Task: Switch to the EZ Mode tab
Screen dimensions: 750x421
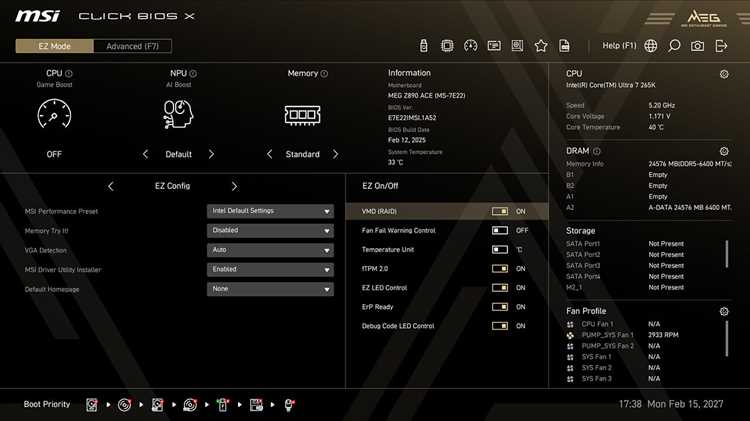Action: point(55,46)
